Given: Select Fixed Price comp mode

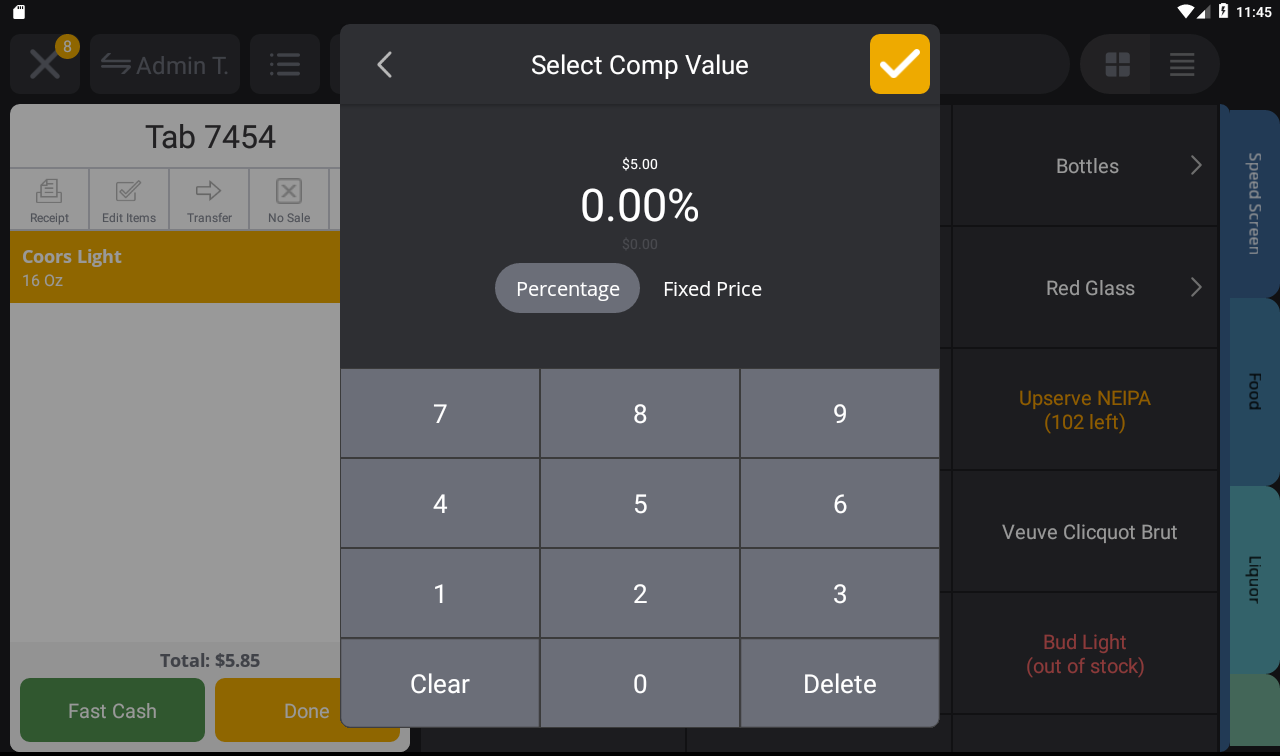Looking at the screenshot, I should pos(713,288).
